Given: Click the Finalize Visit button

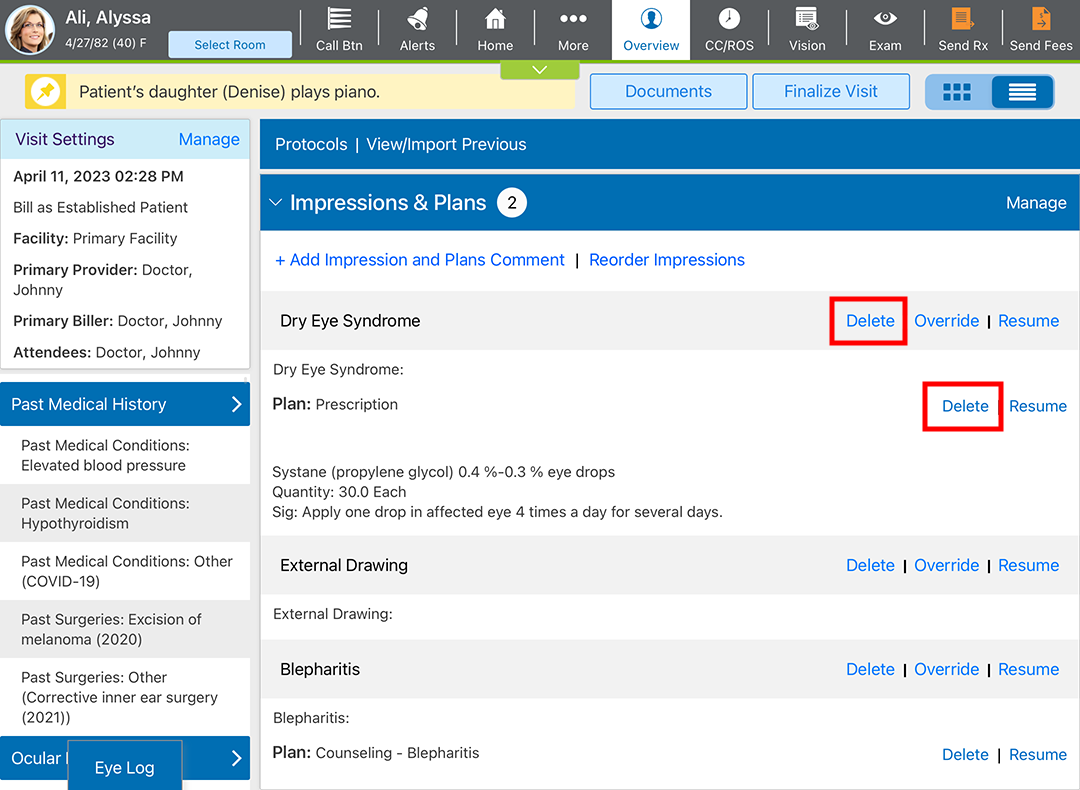Looking at the screenshot, I should coord(830,91).
